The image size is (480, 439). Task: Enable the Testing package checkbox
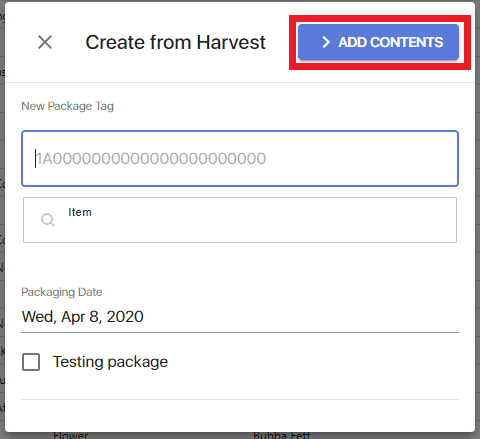[31, 362]
